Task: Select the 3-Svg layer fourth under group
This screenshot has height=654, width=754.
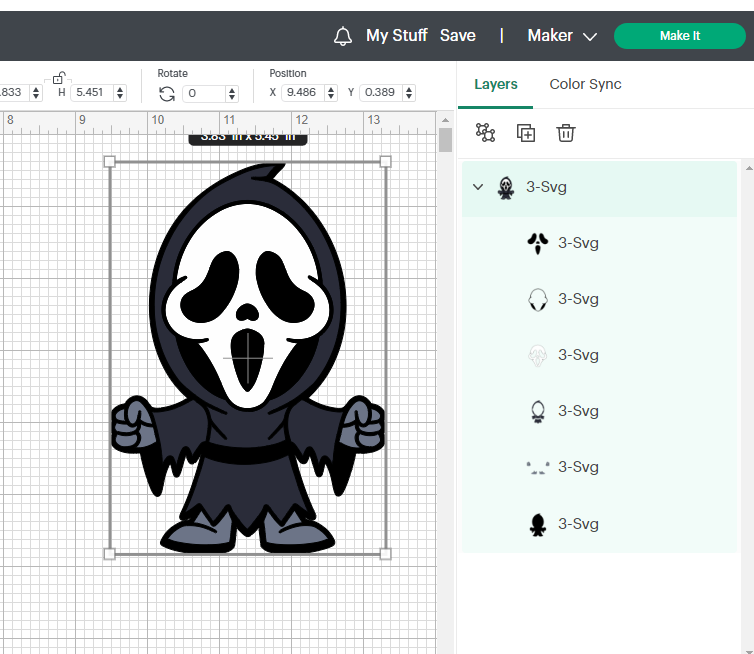Action: (x=599, y=411)
